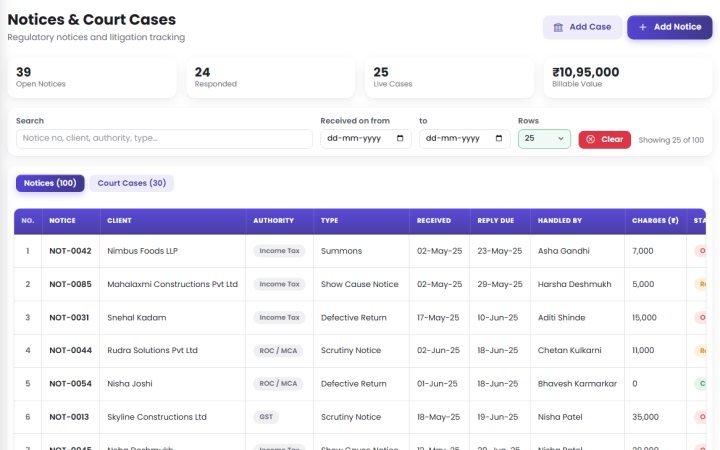This screenshot has width=720, height=450.
Task: Select client Mahalaxmi Constructions Pvt Ltd
Action: pyautogui.click(x=173, y=284)
